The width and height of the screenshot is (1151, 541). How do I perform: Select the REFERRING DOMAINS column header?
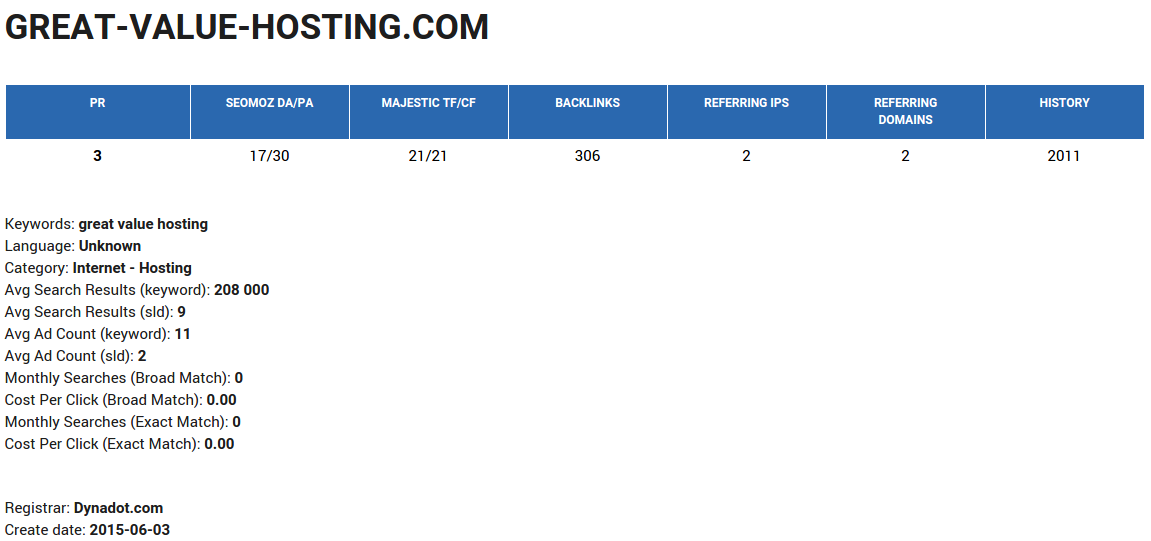(x=905, y=111)
